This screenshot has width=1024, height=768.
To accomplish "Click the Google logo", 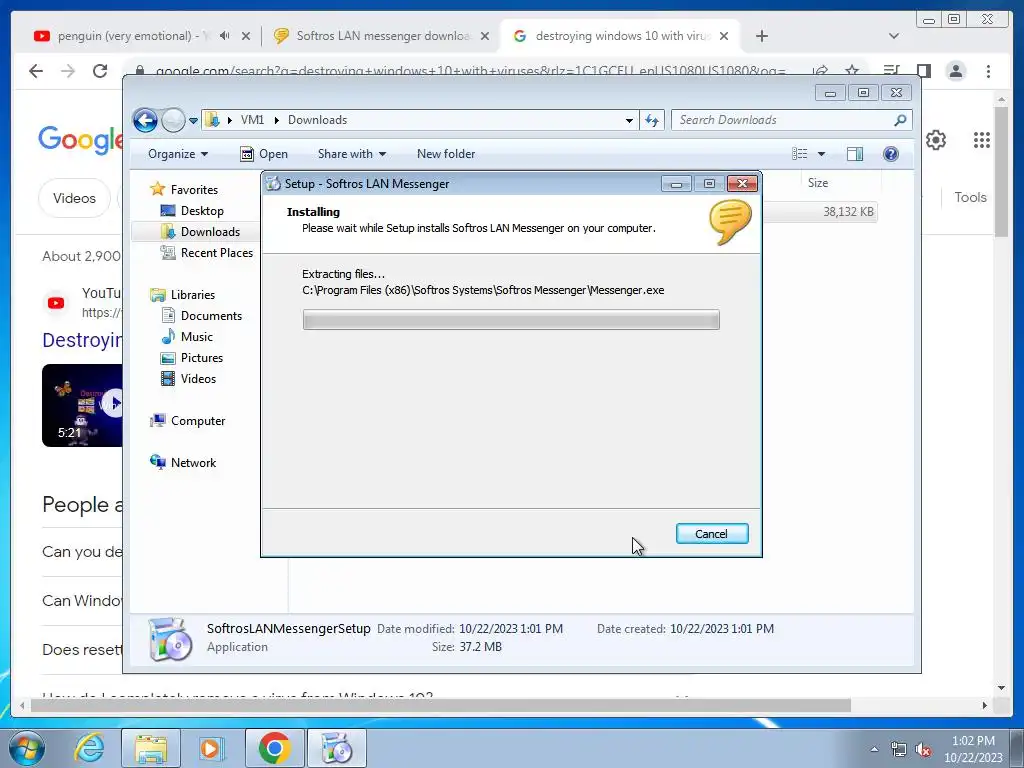I will 80,140.
